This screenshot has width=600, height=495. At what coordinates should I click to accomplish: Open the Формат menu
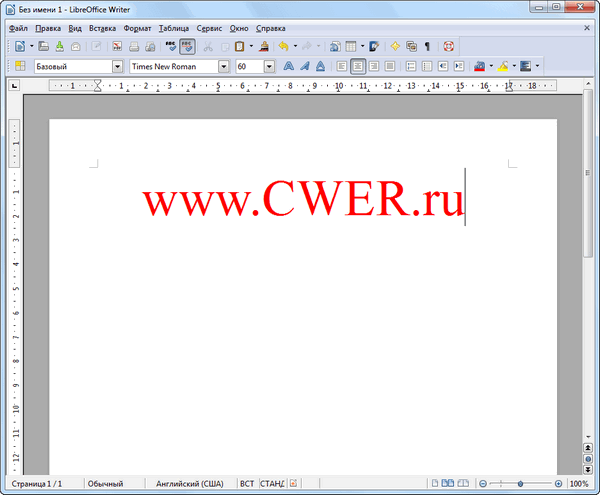(x=137, y=29)
